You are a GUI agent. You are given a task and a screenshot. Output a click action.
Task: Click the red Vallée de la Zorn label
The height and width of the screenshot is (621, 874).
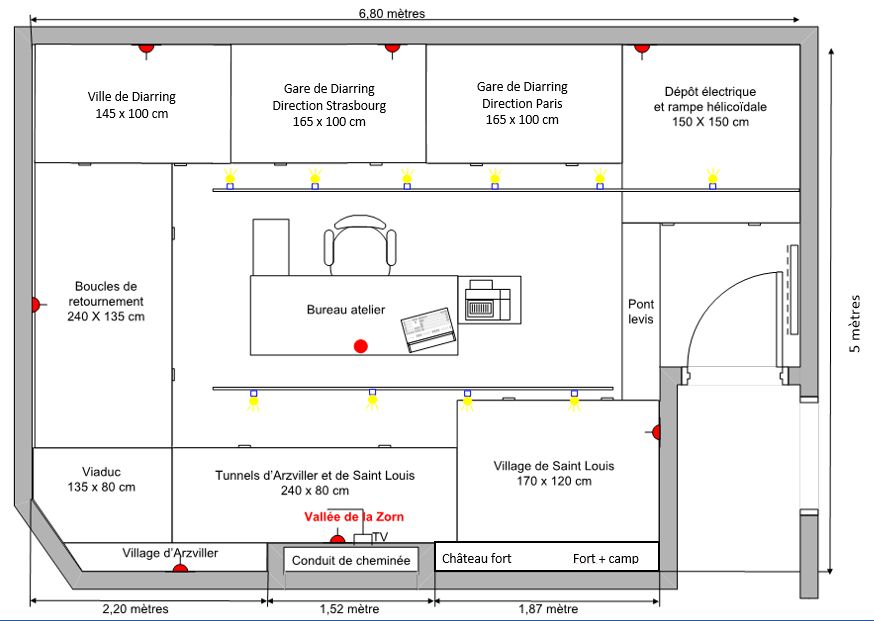pos(356,517)
